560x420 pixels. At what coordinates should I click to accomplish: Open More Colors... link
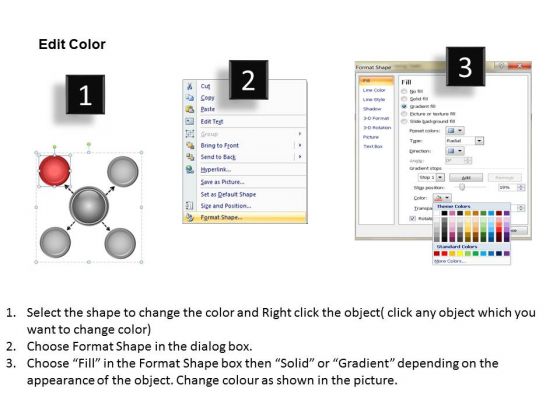(x=449, y=261)
